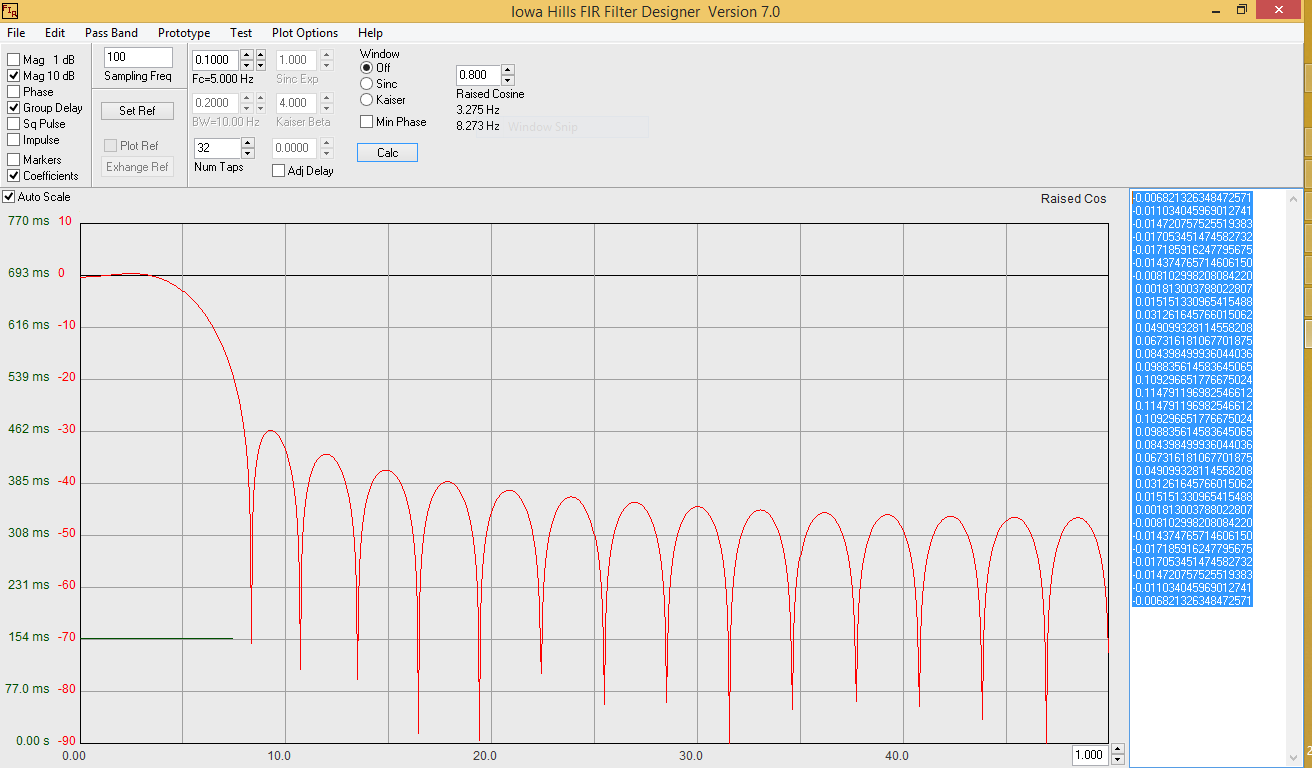Click the '8.273 Hz' readout text
Viewport: 1312px width, 768px height.
point(478,126)
